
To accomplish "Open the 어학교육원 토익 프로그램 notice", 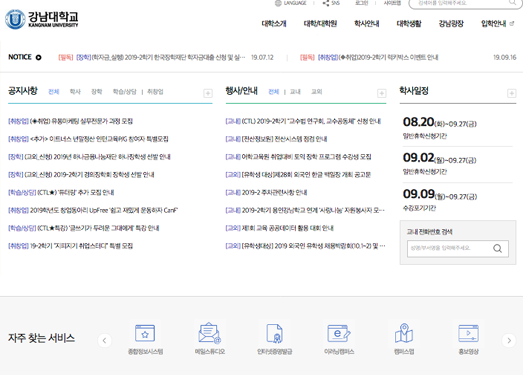I will tap(299, 157).
